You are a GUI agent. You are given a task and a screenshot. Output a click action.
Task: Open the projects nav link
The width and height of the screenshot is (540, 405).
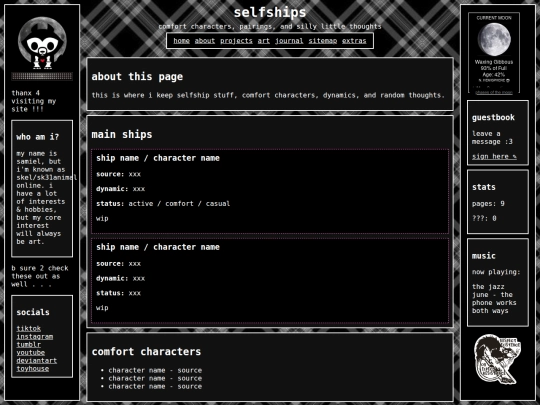click(x=236, y=41)
